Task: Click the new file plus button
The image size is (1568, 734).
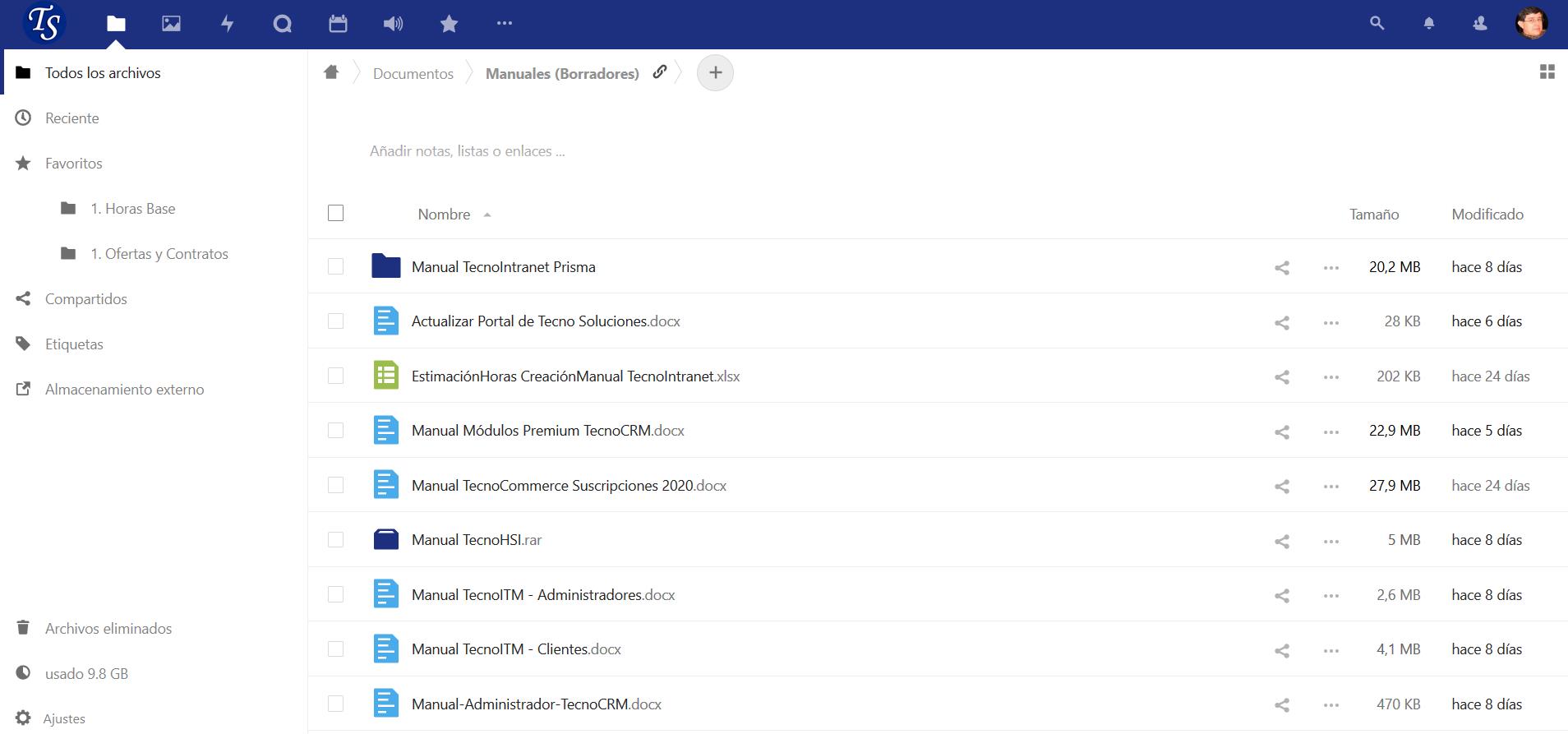Action: pyautogui.click(x=715, y=73)
